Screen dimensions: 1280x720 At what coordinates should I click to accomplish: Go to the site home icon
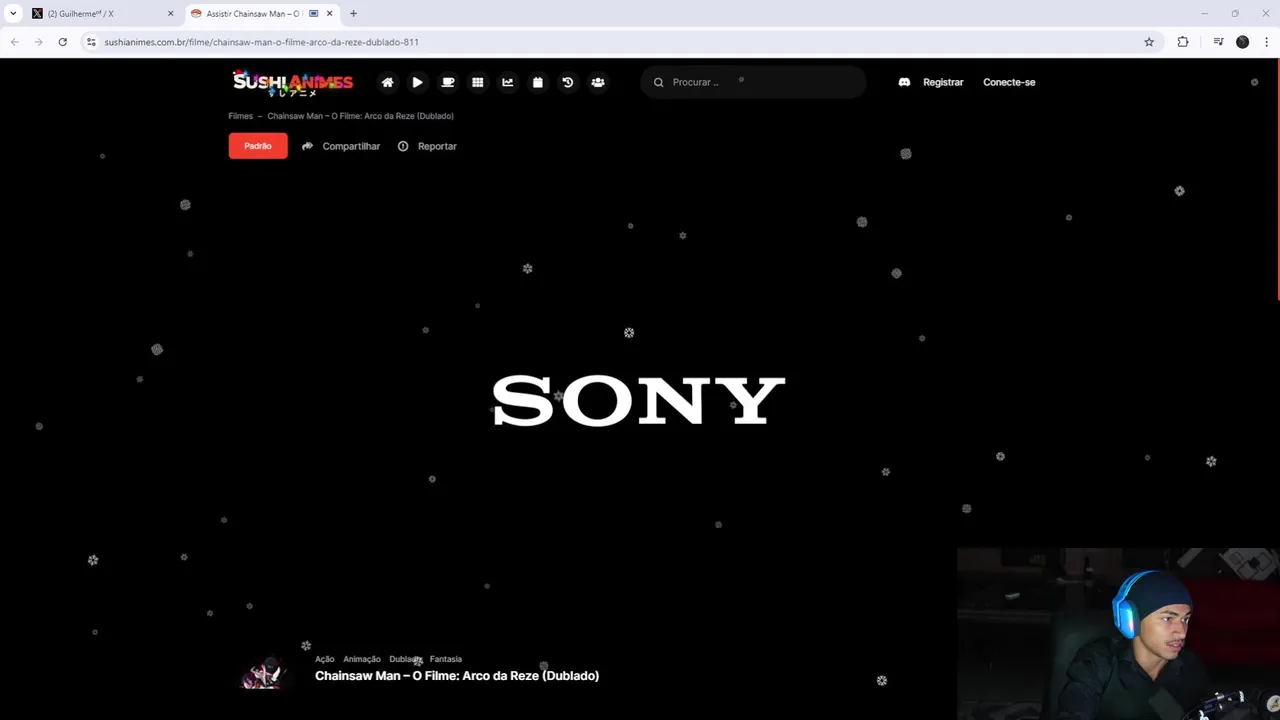click(x=387, y=82)
